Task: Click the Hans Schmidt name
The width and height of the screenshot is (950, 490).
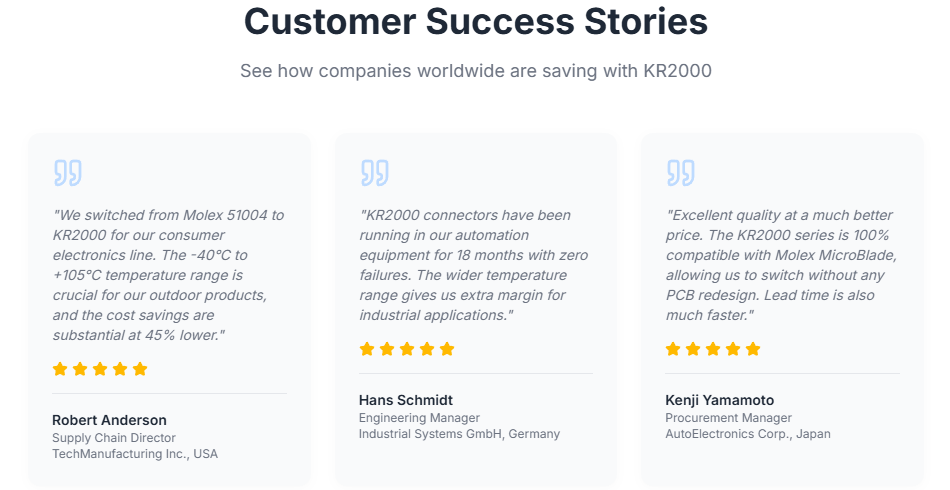Action: coord(405,400)
